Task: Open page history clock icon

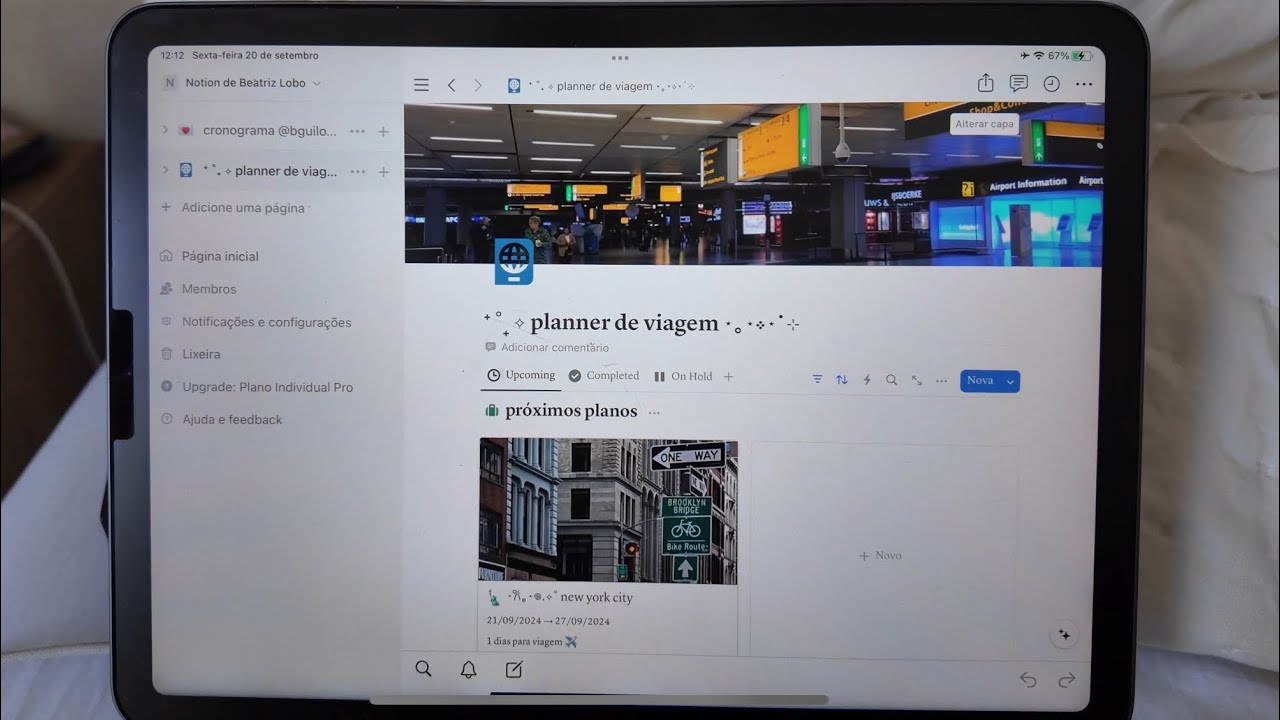Action: 1051,84
